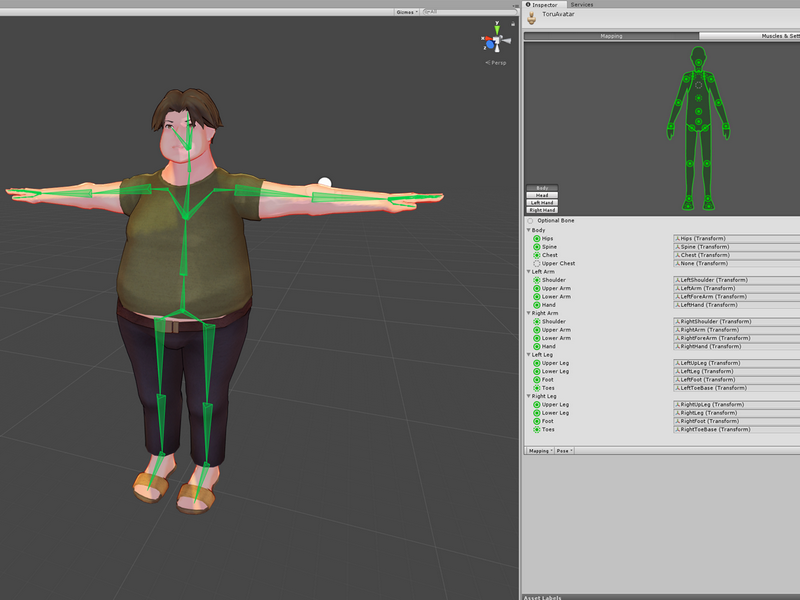
Task: Toggle the scene gizmo lock icon
Action: (x=513, y=23)
